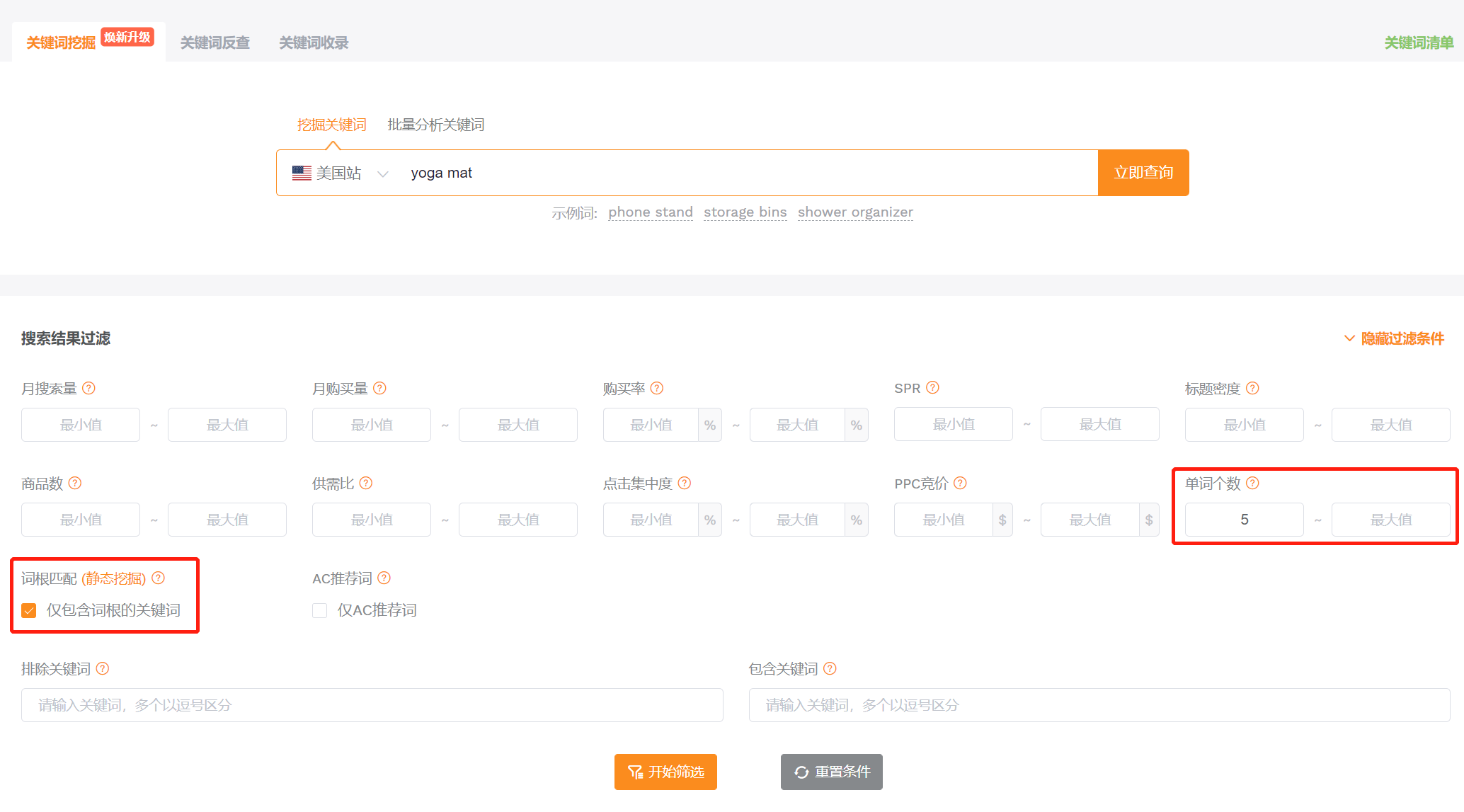Uncheck 仅包含词根的关键词 checkbox

point(29,610)
